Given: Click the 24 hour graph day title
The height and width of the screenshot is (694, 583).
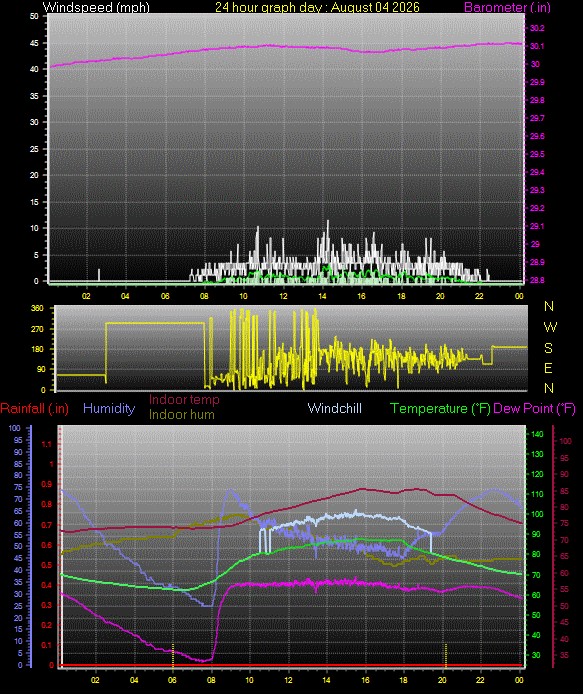Looking at the screenshot, I should 317,7.
